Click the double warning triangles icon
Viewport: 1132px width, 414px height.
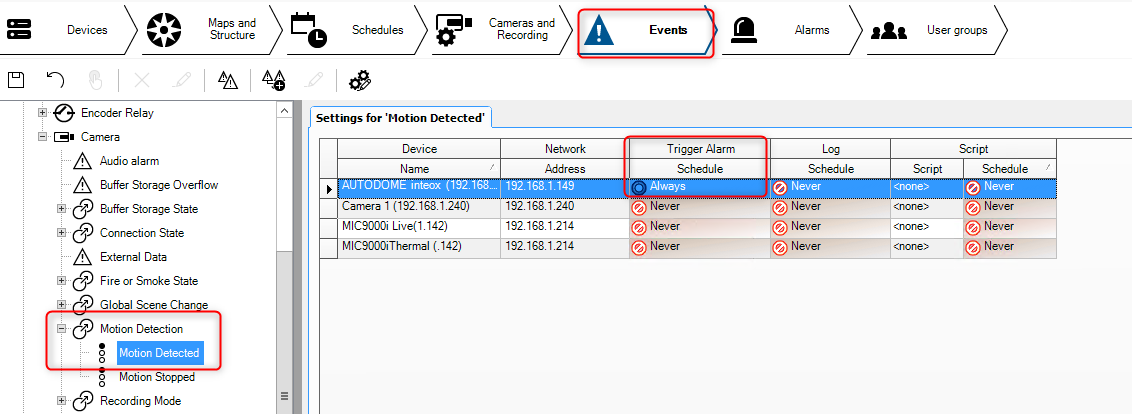coord(228,80)
